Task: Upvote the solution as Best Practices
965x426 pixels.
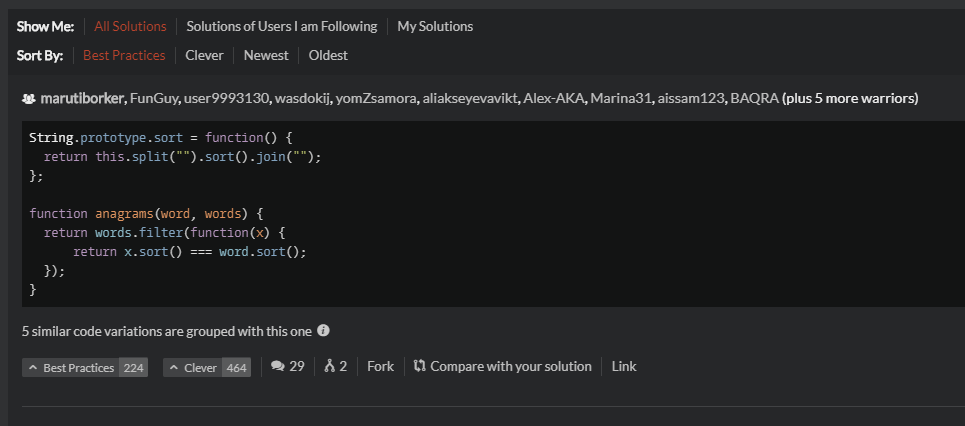Action: point(85,368)
